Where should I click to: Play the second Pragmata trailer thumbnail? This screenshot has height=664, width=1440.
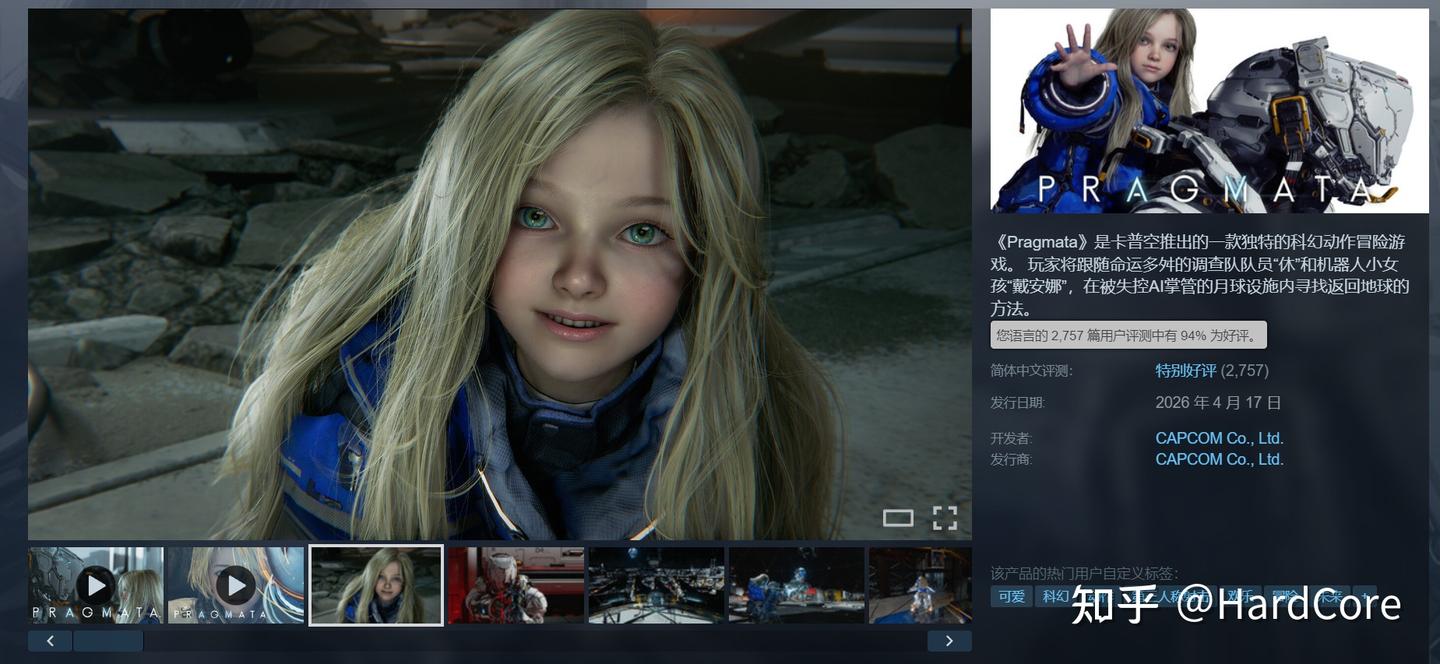[235, 585]
